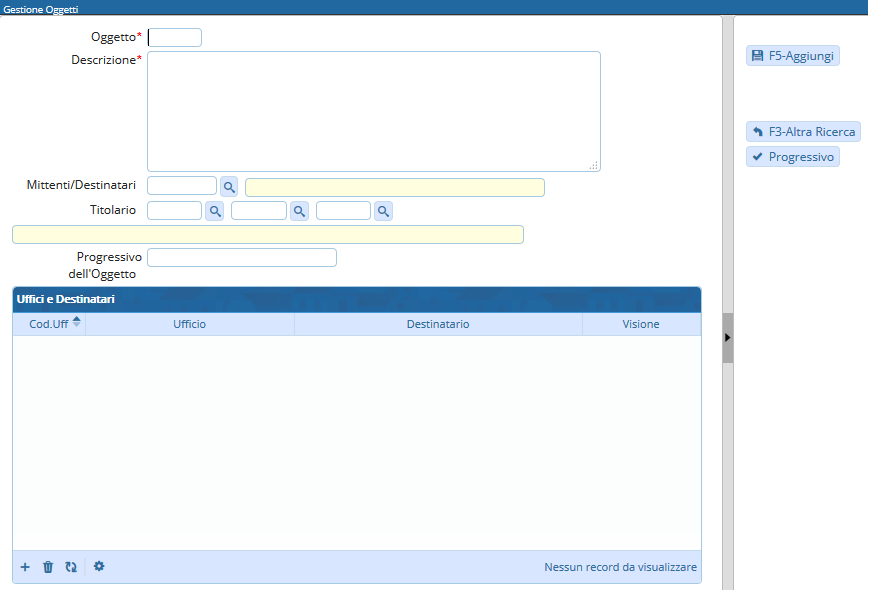Click the first Titolario search magnifier icon
Screen dimensions: 869x592
pos(214,211)
